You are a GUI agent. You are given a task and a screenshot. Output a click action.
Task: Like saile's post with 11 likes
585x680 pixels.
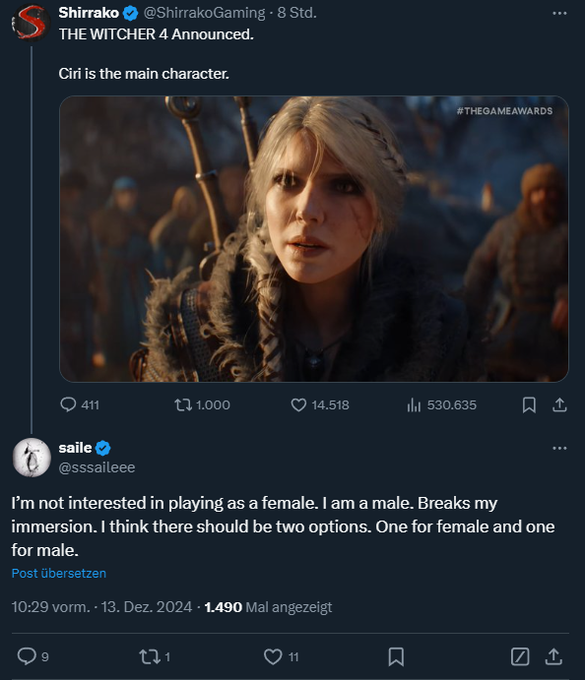click(x=281, y=656)
